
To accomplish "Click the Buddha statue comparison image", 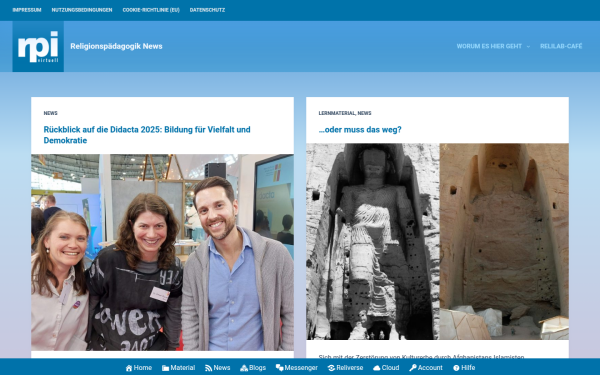I will (437, 241).
